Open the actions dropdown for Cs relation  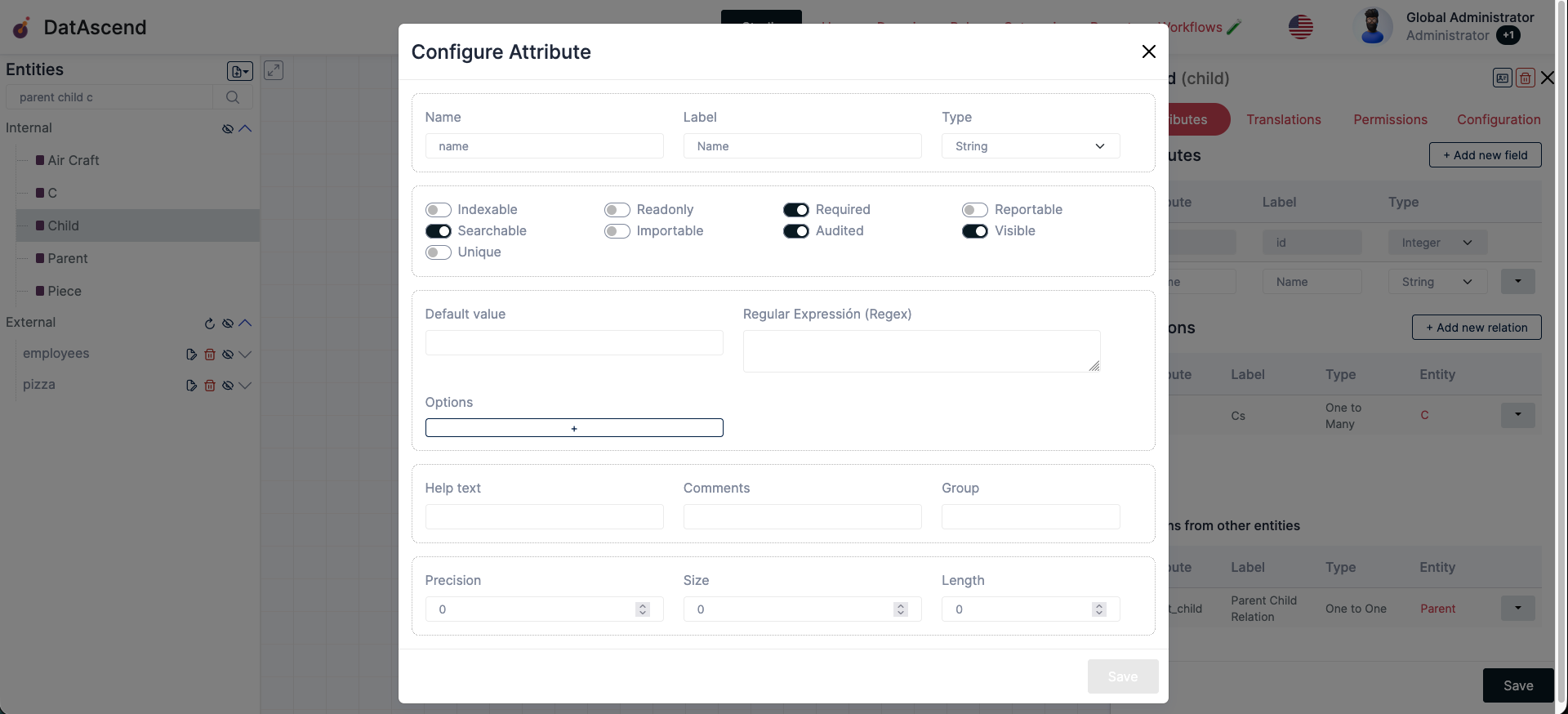coord(1517,415)
